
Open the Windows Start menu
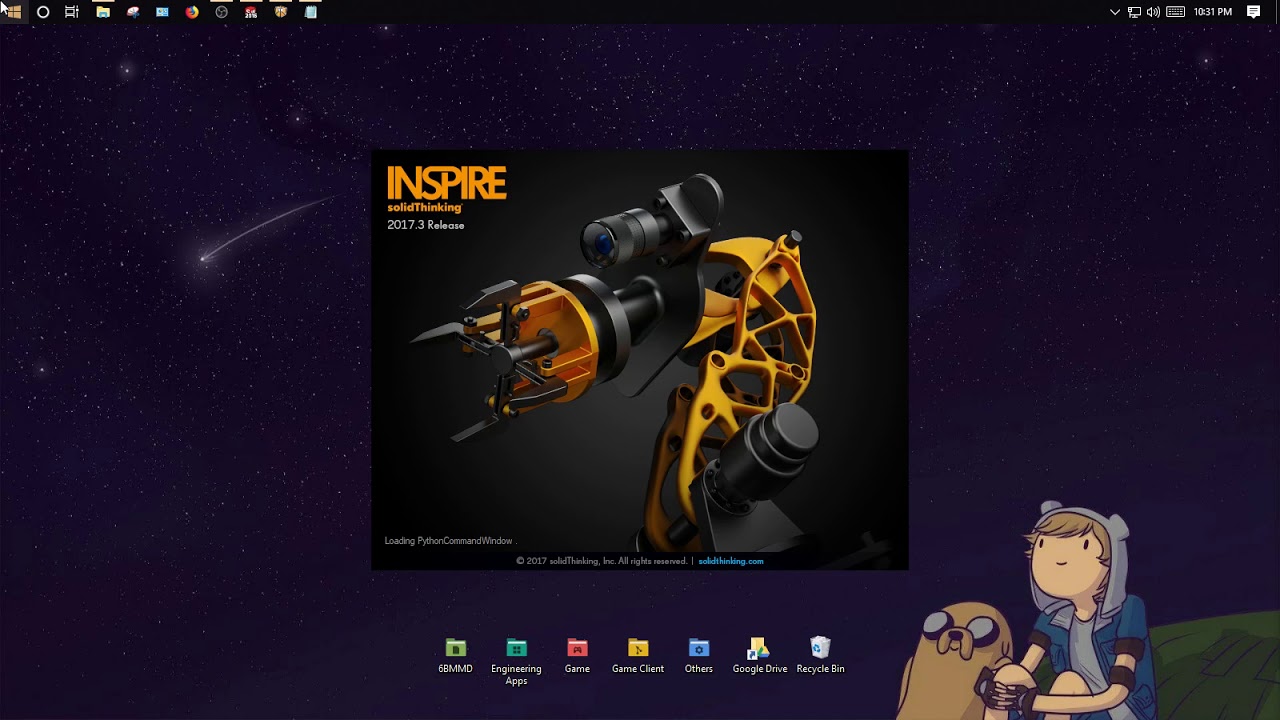(13, 12)
